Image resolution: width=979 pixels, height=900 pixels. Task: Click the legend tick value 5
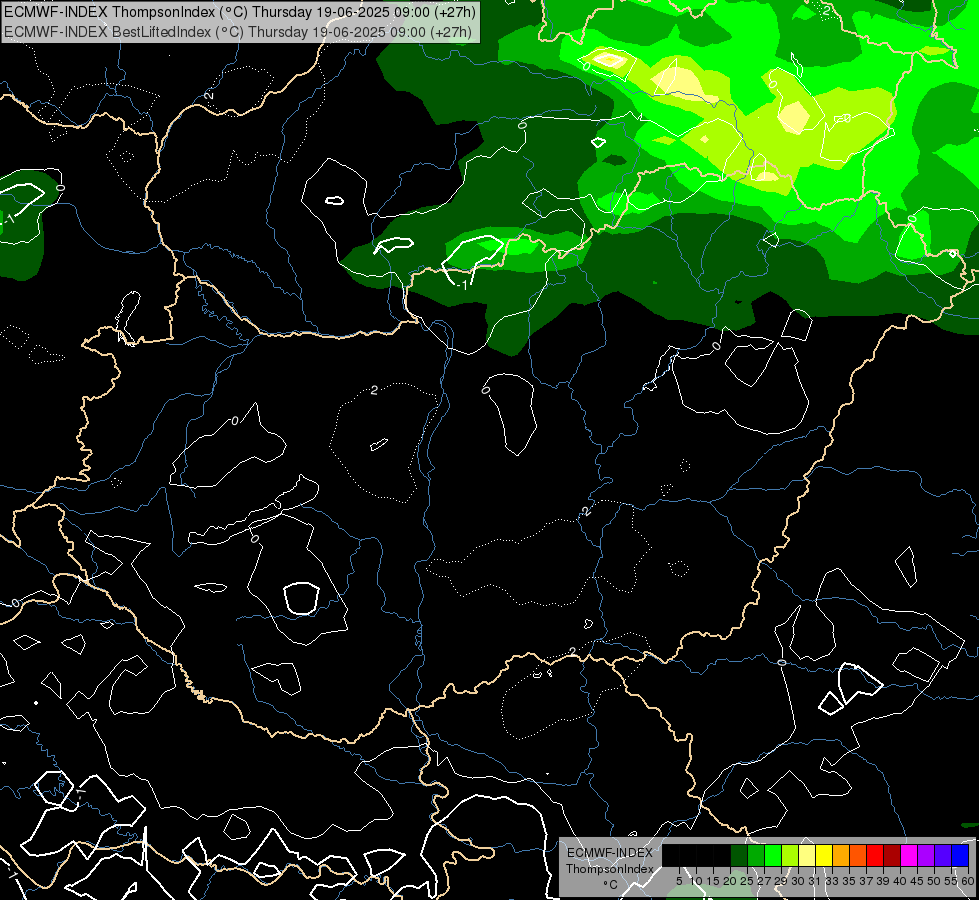(x=679, y=881)
